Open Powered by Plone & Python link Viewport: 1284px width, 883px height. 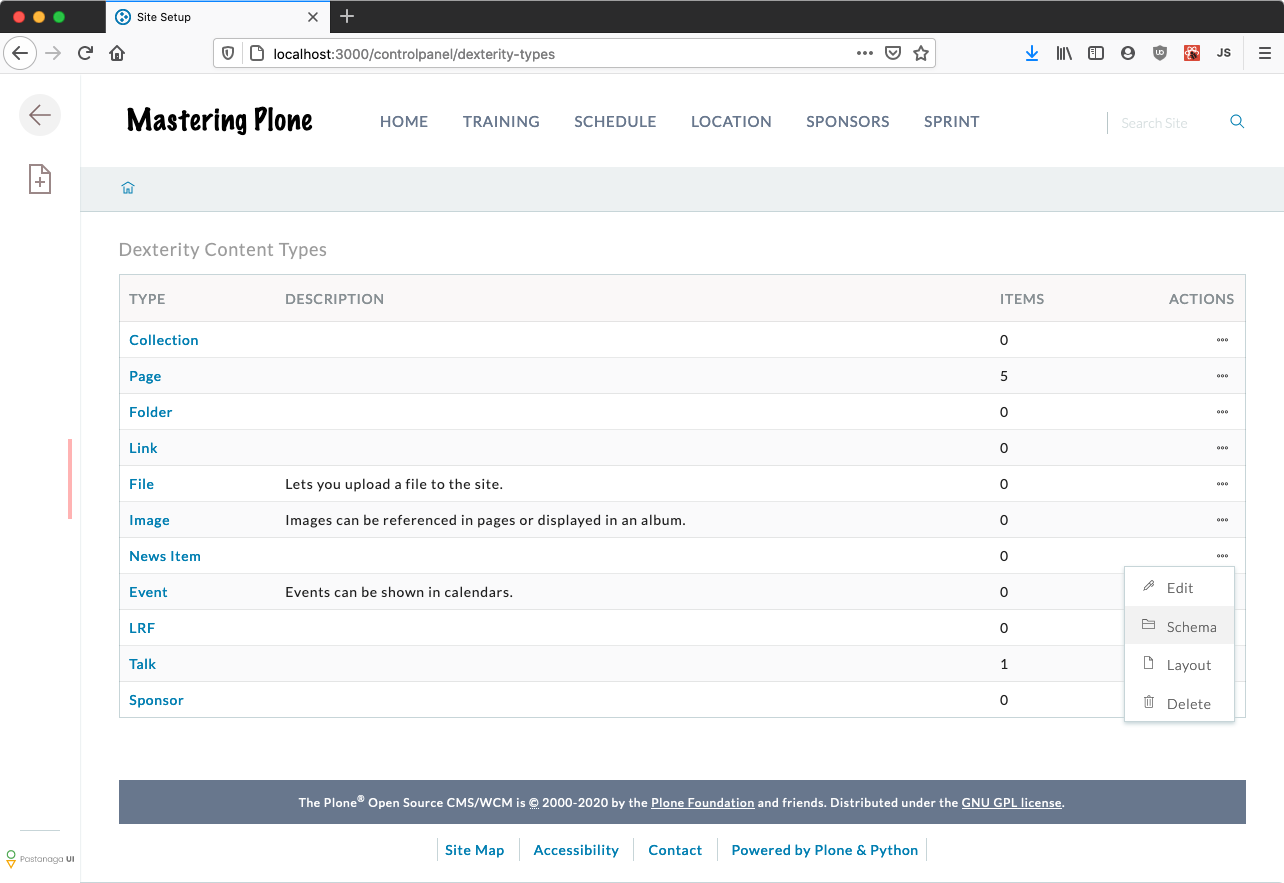tap(825, 850)
